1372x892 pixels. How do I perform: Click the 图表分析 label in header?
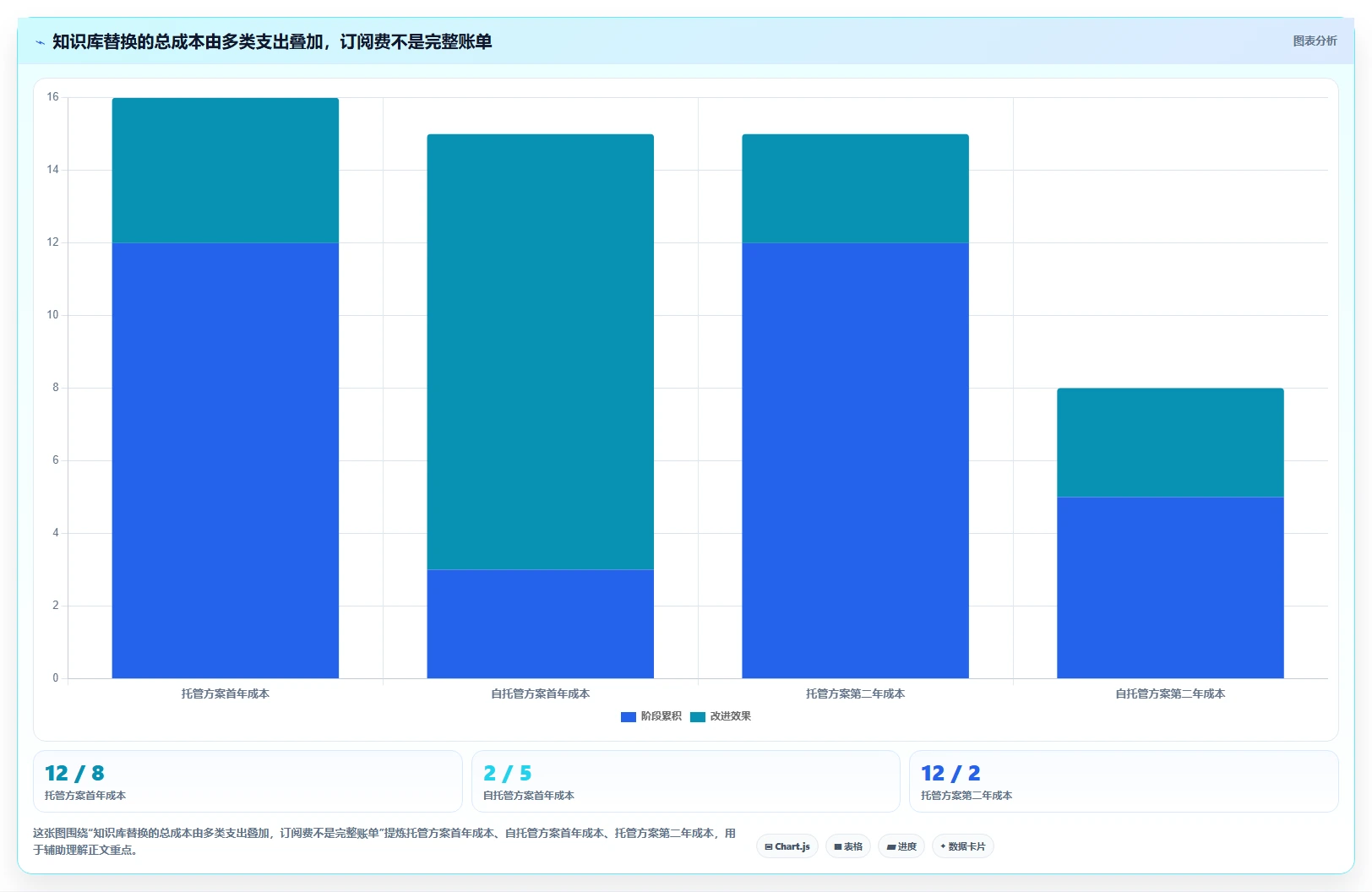click(x=1315, y=41)
